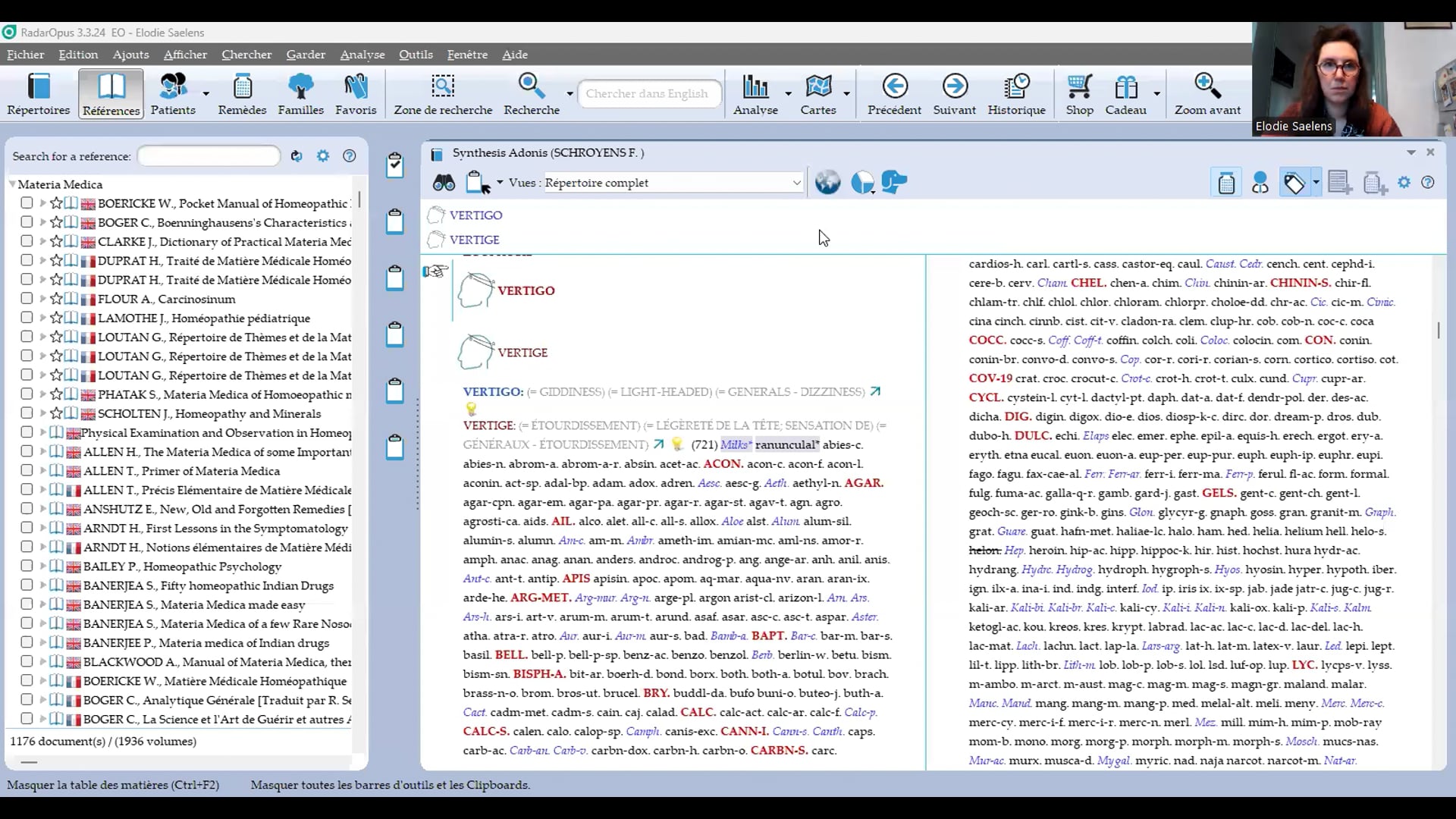Click the Recherche magnifier icon

click(x=531, y=86)
